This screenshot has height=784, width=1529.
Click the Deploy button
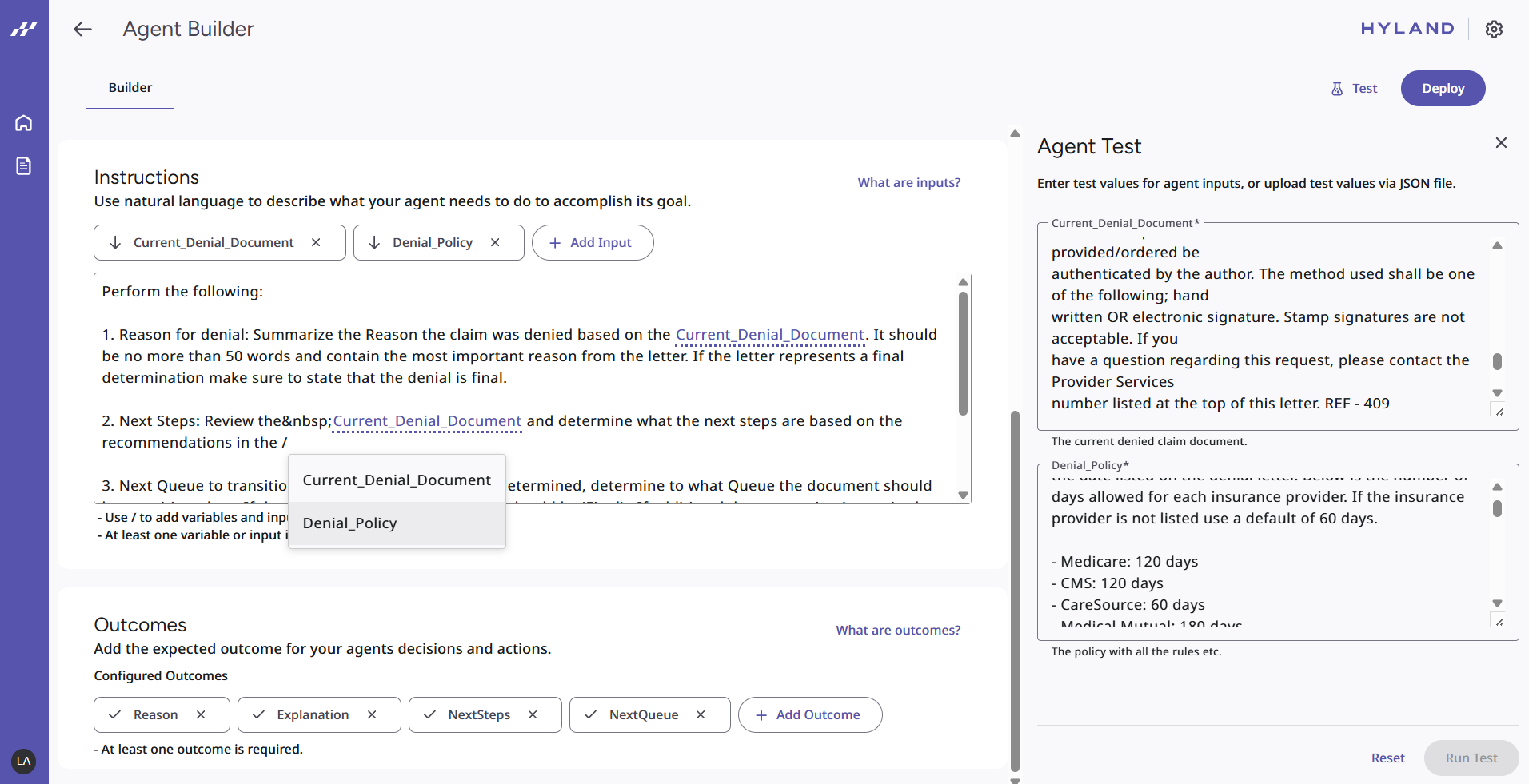(x=1443, y=89)
